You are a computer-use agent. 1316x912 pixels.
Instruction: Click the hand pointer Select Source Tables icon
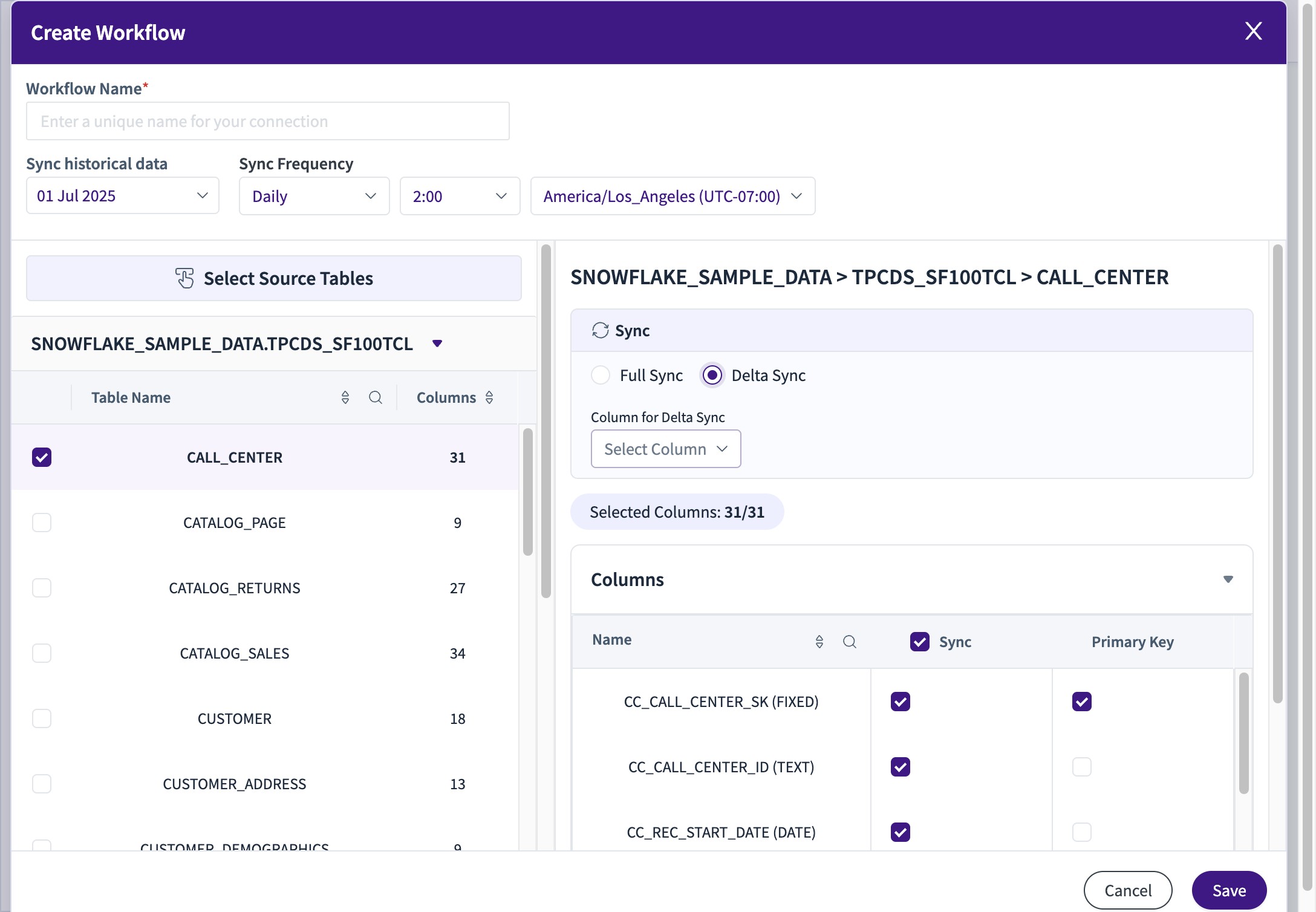point(184,278)
